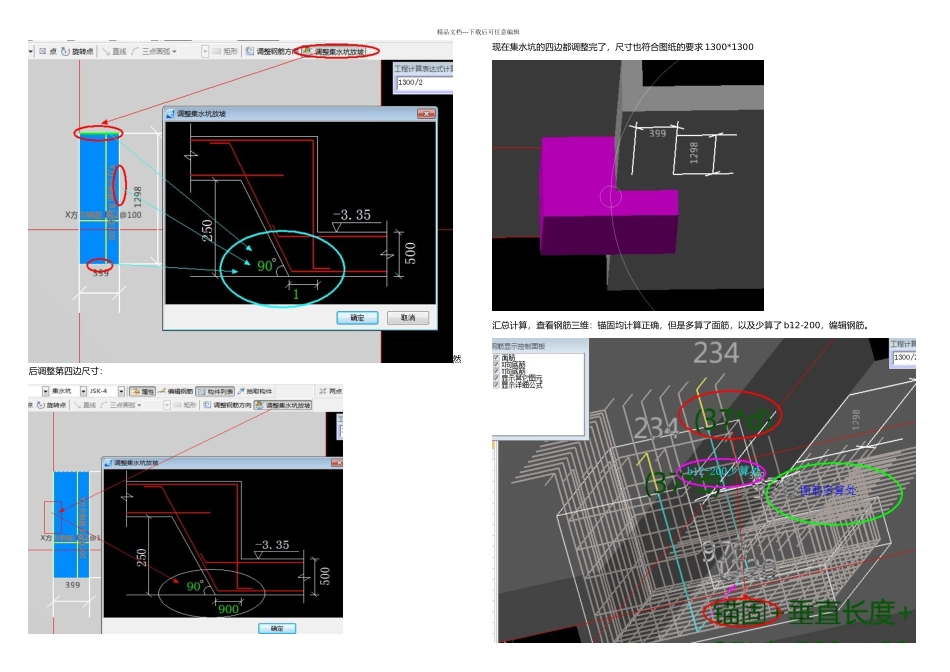The image size is (950, 672).
Task: Click the 编辑钢筋 tool
Action: (x=174, y=391)
